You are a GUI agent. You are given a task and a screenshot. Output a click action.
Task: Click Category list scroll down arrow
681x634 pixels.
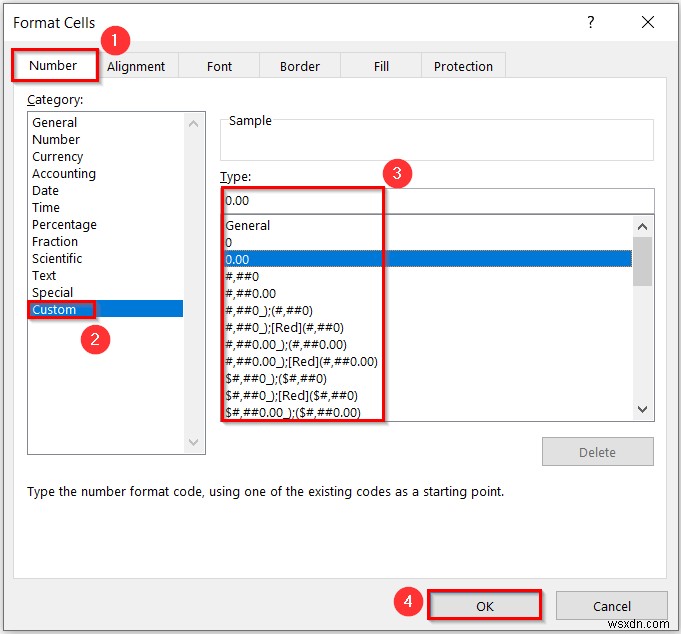pyautogui.click(x=194, y=442)
